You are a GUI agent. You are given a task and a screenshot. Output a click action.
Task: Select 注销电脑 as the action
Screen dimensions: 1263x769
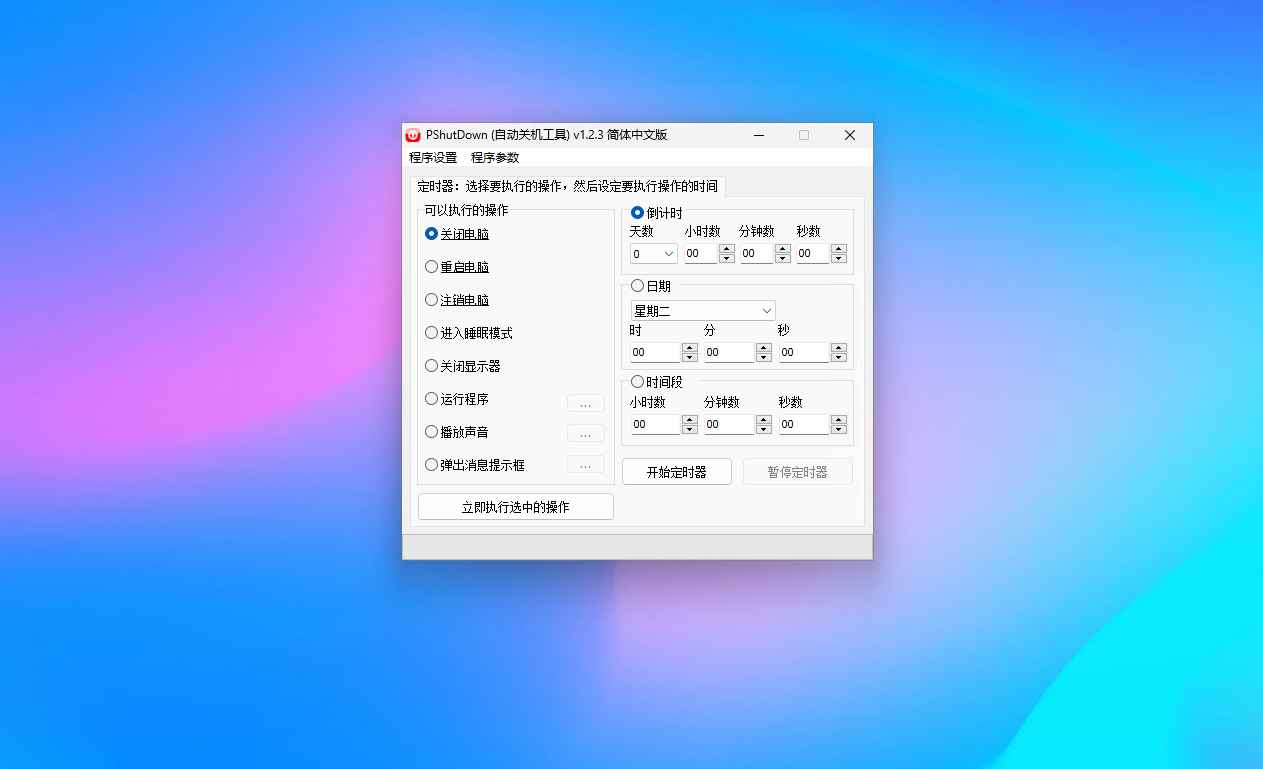[x=430, y=300]
